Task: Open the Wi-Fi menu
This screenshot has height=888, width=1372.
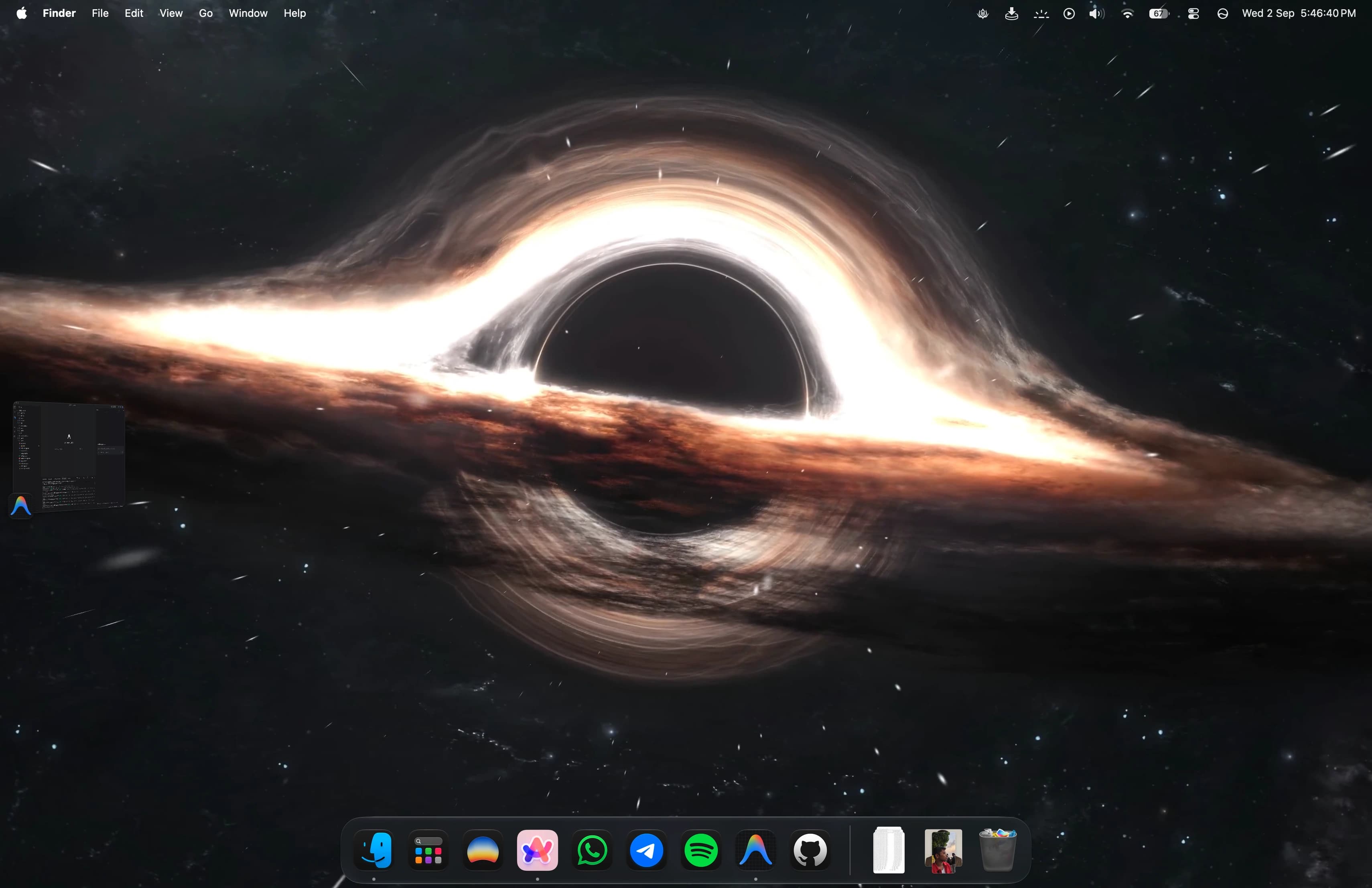Action: [1128, 13]
